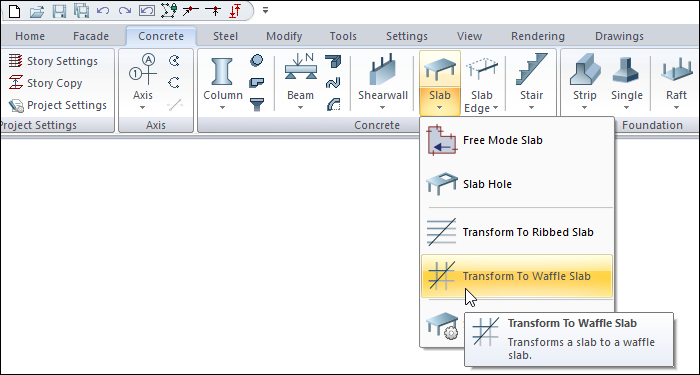Expand the Column dropdown arrow
Screen dimensions: 700x375
pos(222,107)
